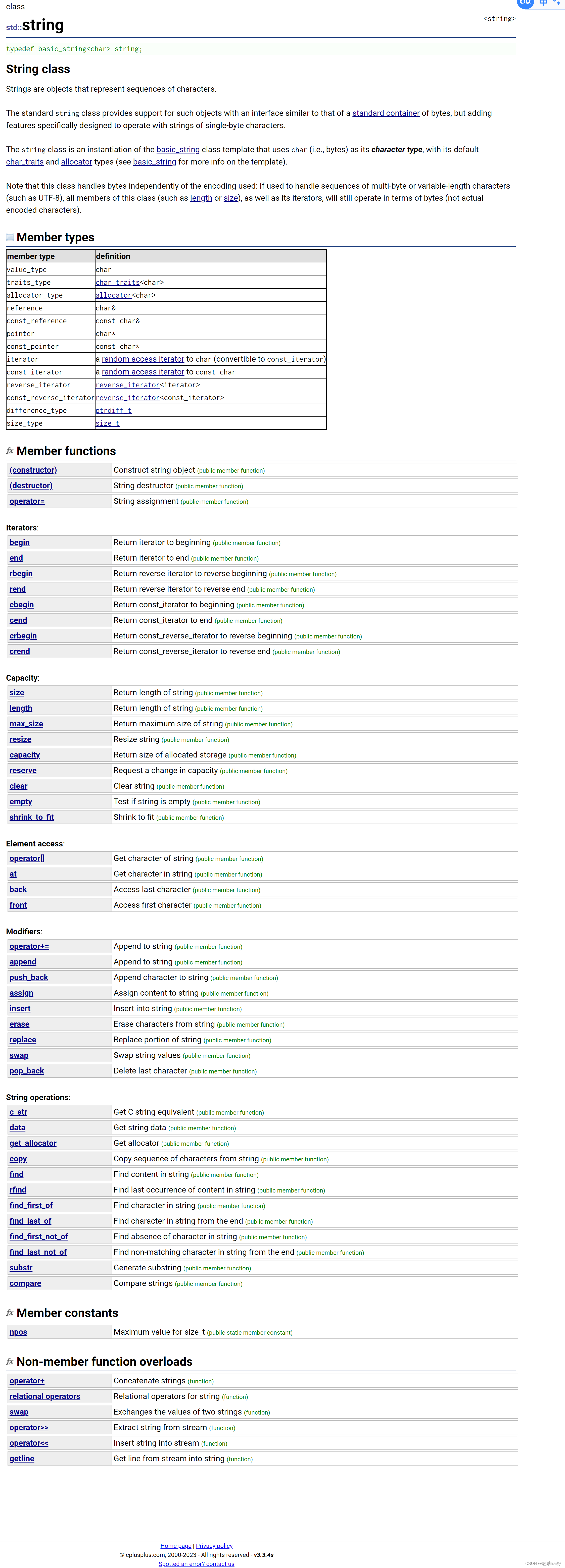
Task: Open the getline link
Action: 22,1458
